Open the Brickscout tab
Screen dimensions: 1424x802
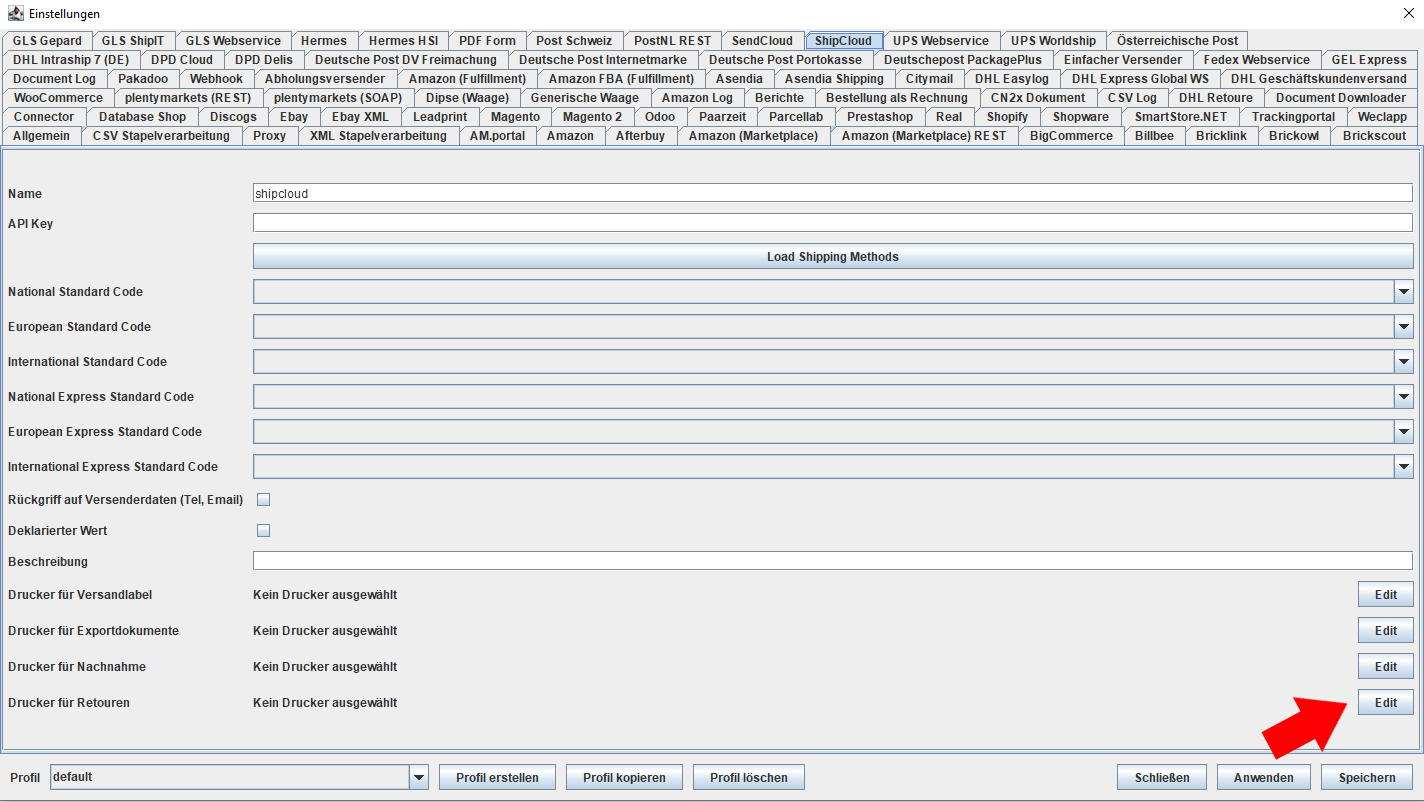(1374, 136)
